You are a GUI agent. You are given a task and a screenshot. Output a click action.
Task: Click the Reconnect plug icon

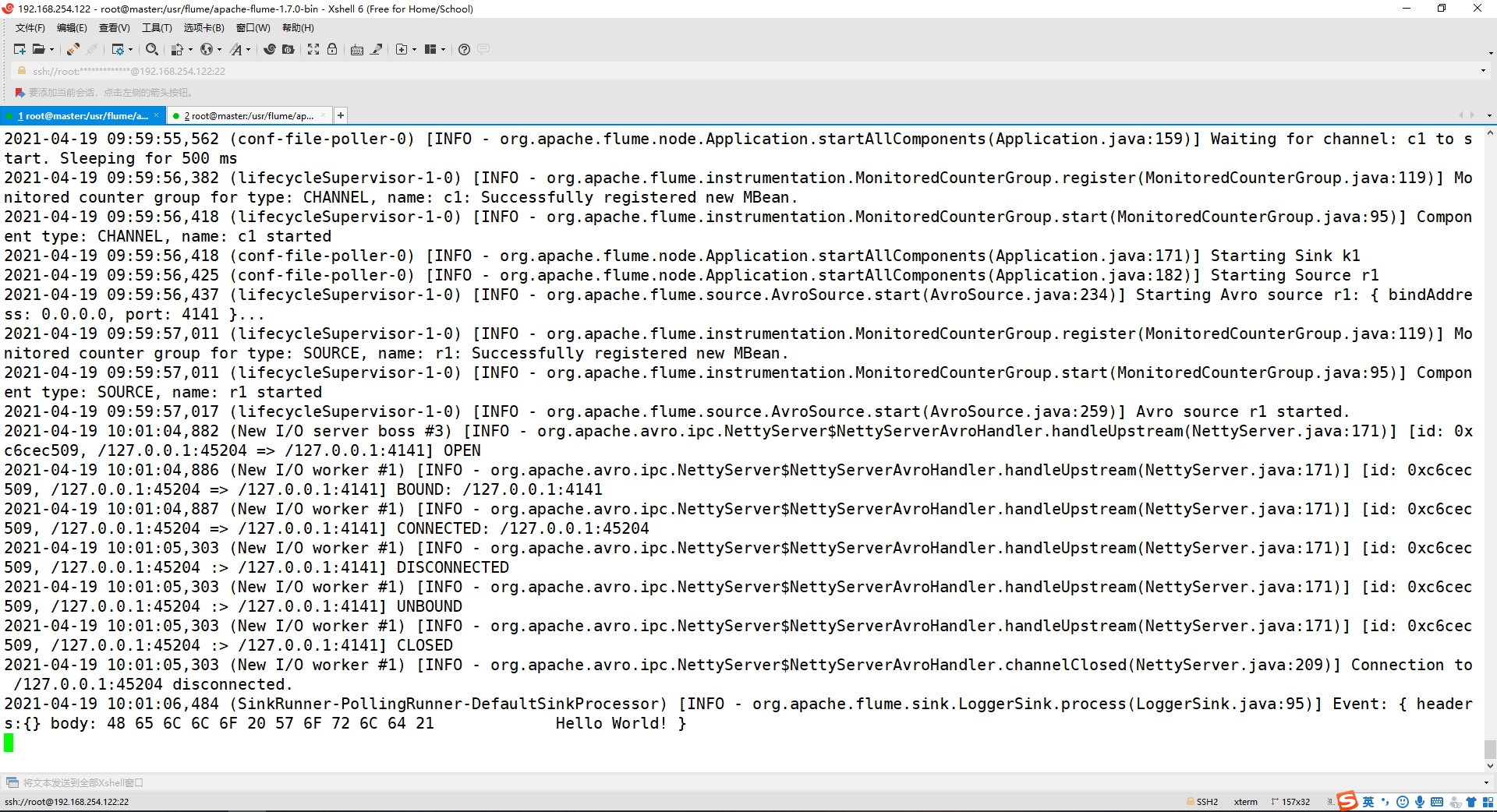(x=73, y=49)
